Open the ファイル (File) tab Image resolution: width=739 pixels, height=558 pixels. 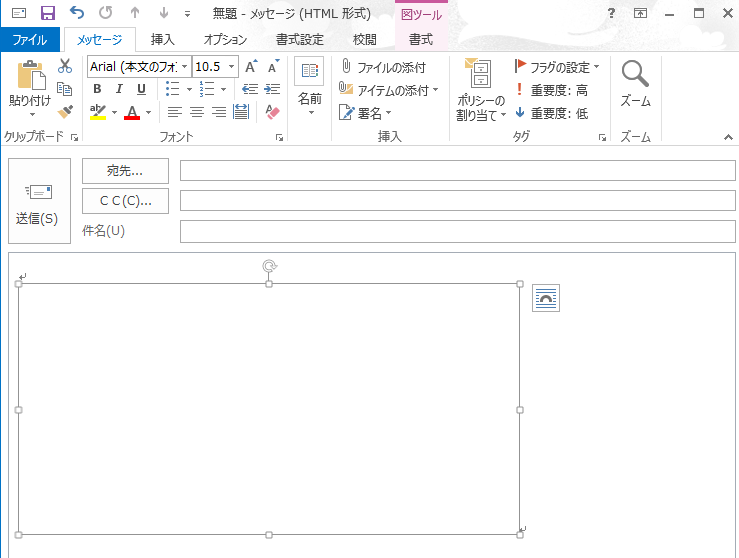coord(30,40)
